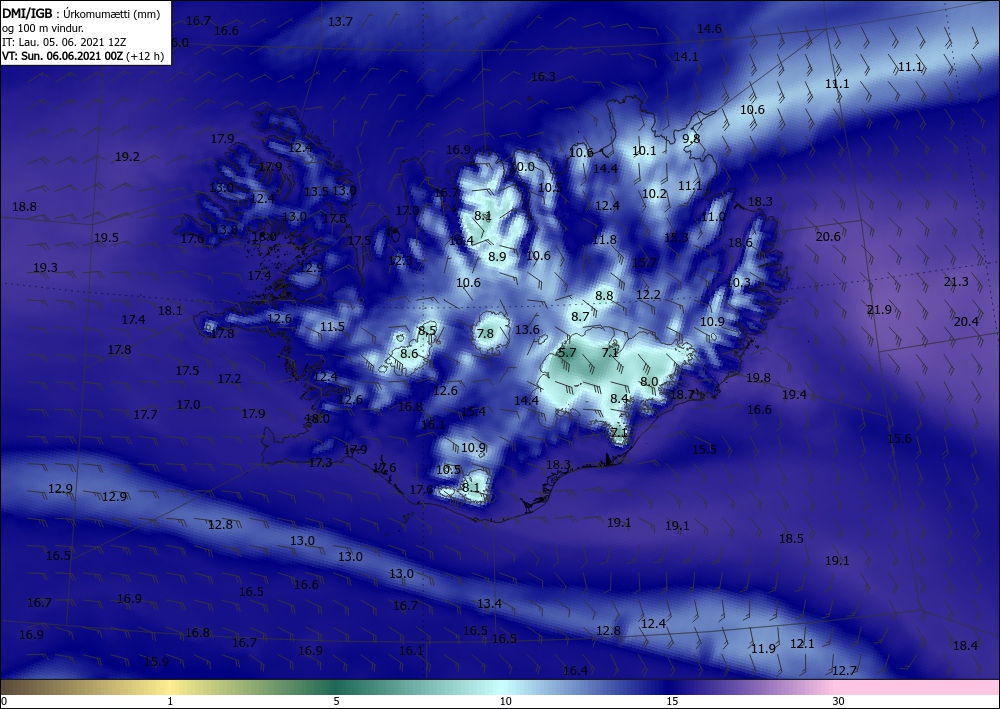Click the 17.7 value southwest of Iceland
The image size is (1000, 709).
point(145,415)
